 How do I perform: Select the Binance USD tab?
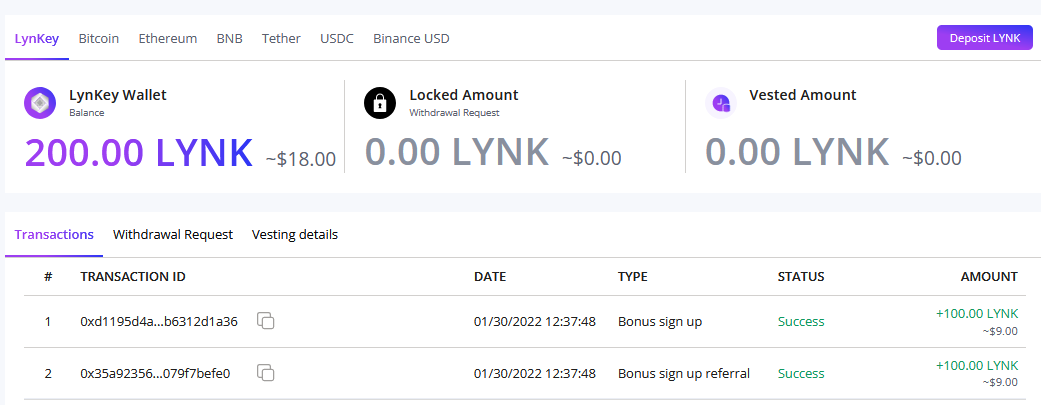click(x=411, y=39)
